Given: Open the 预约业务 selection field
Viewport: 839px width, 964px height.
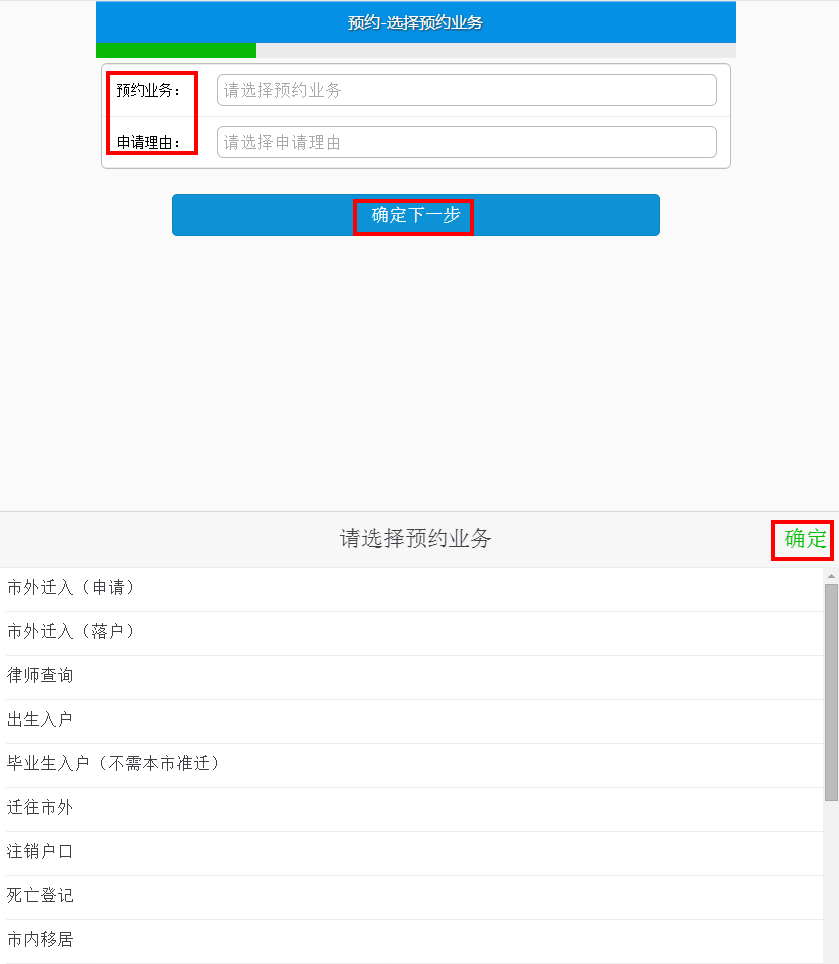Looking at the screenshot, I should tap(466, 90).
